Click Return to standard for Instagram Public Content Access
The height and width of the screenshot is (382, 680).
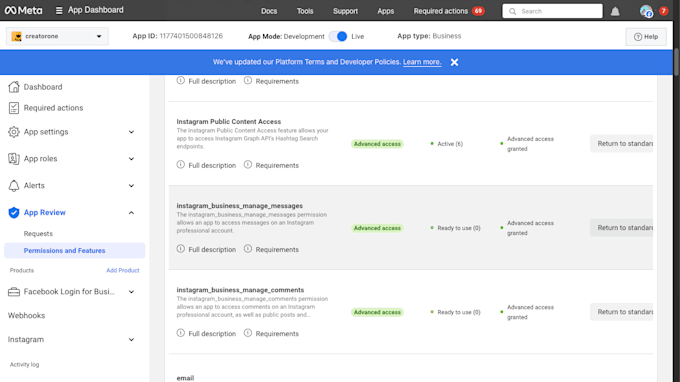pyautogui.click(x=621, y=144)
